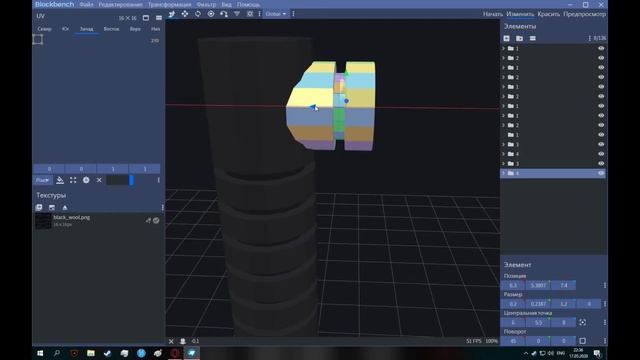Click ENG language indicator in tray
Viewport: 640px width, 360px height.
coord(561,353)
